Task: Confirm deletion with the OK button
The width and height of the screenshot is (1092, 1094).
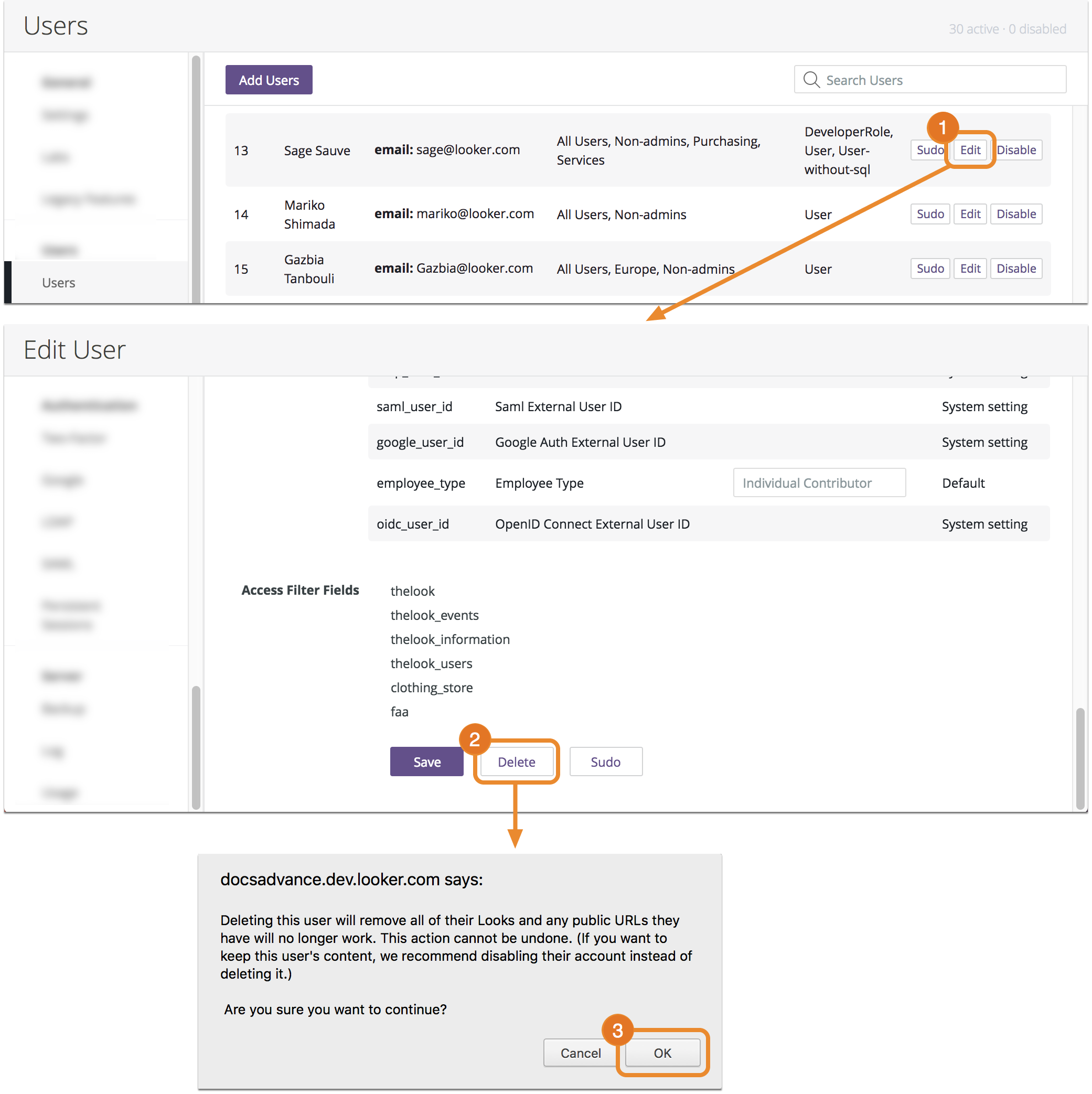Action: tap(661, 1053)
